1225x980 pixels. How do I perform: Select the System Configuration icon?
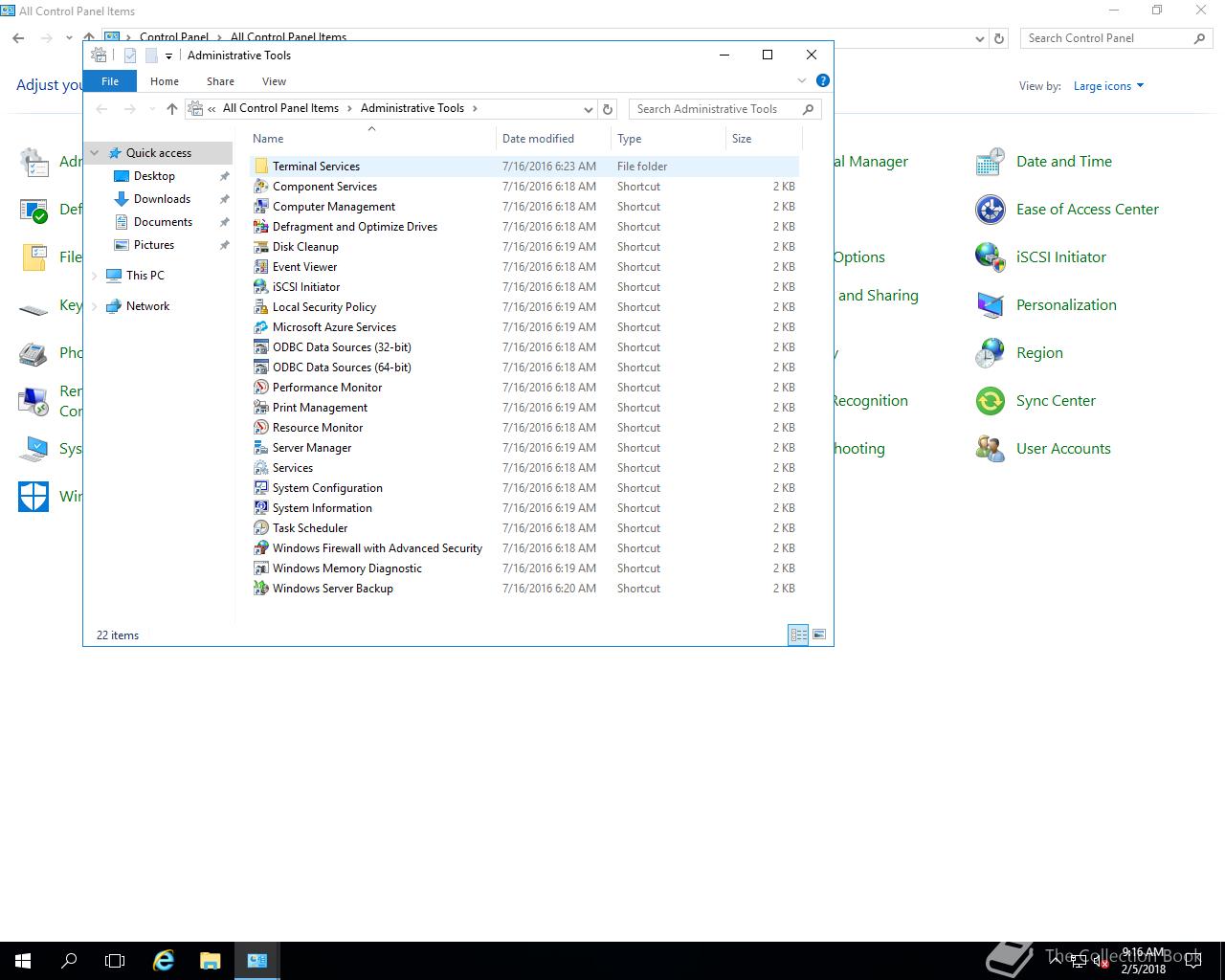pos(260,488)
